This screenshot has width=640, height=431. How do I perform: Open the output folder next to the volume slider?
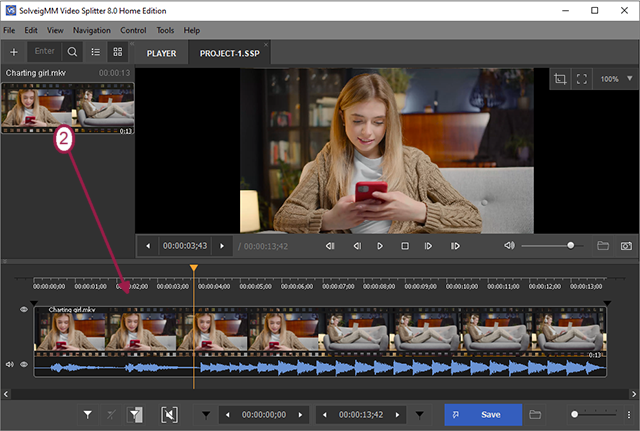tap(603, 245)
